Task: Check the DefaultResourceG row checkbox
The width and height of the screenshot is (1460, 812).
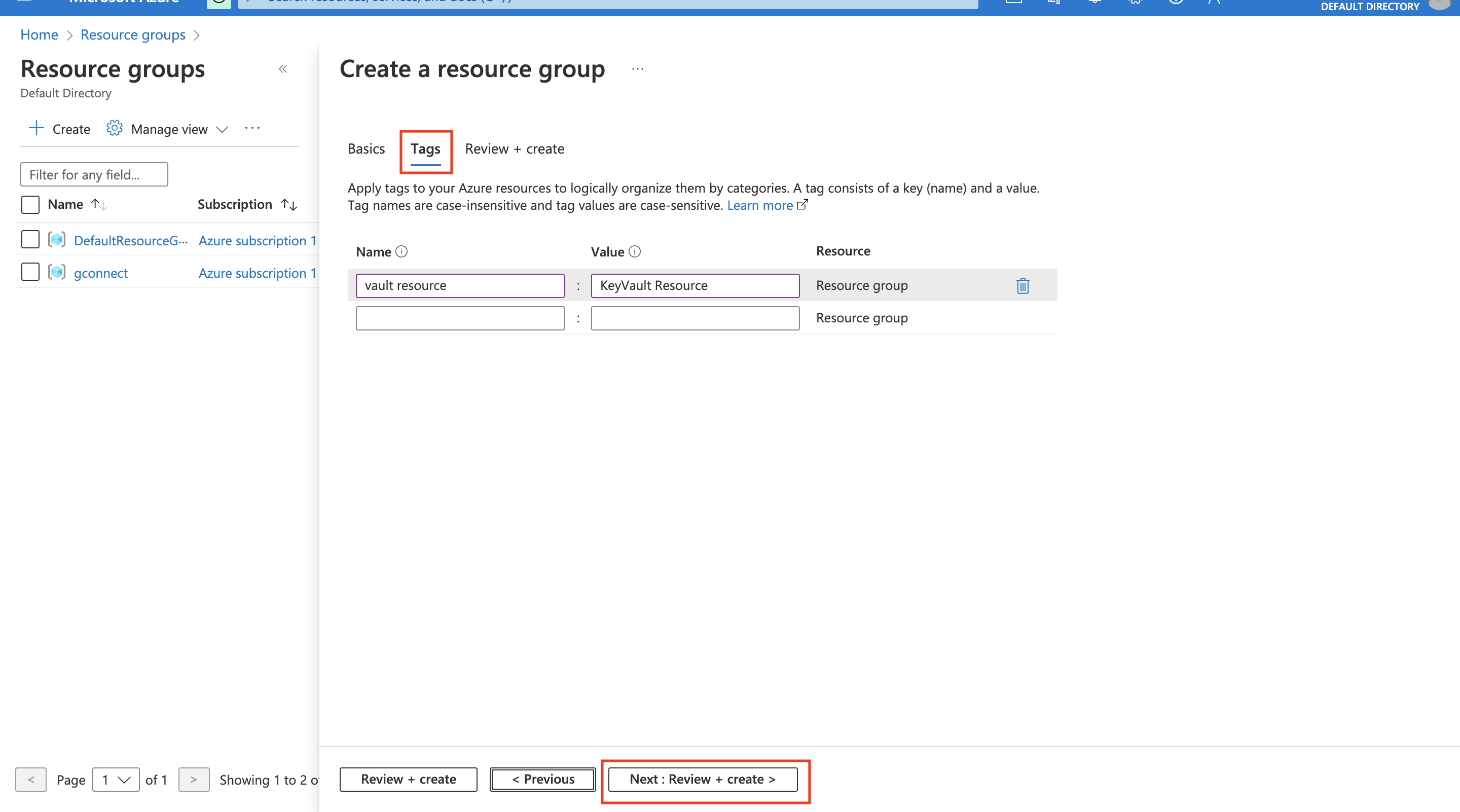Action: 30,240
